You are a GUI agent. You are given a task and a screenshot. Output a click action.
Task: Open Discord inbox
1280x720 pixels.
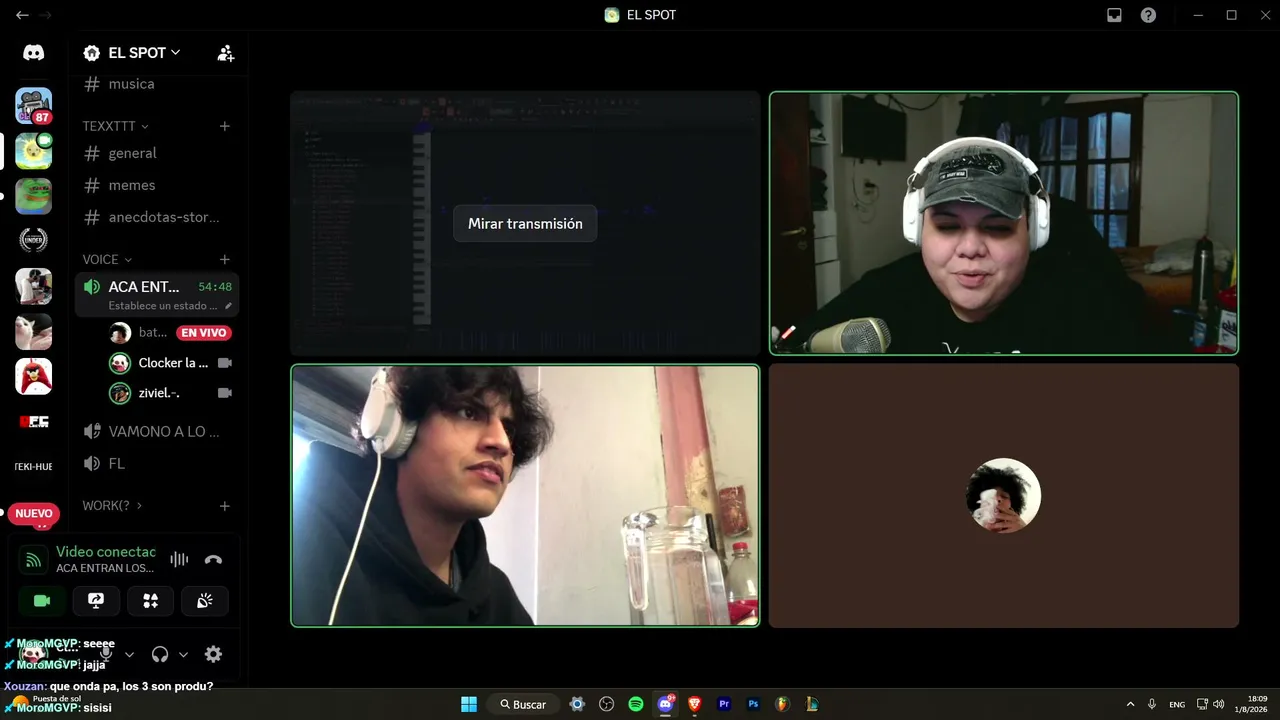pyautogui.click(x=1114, y=15)
